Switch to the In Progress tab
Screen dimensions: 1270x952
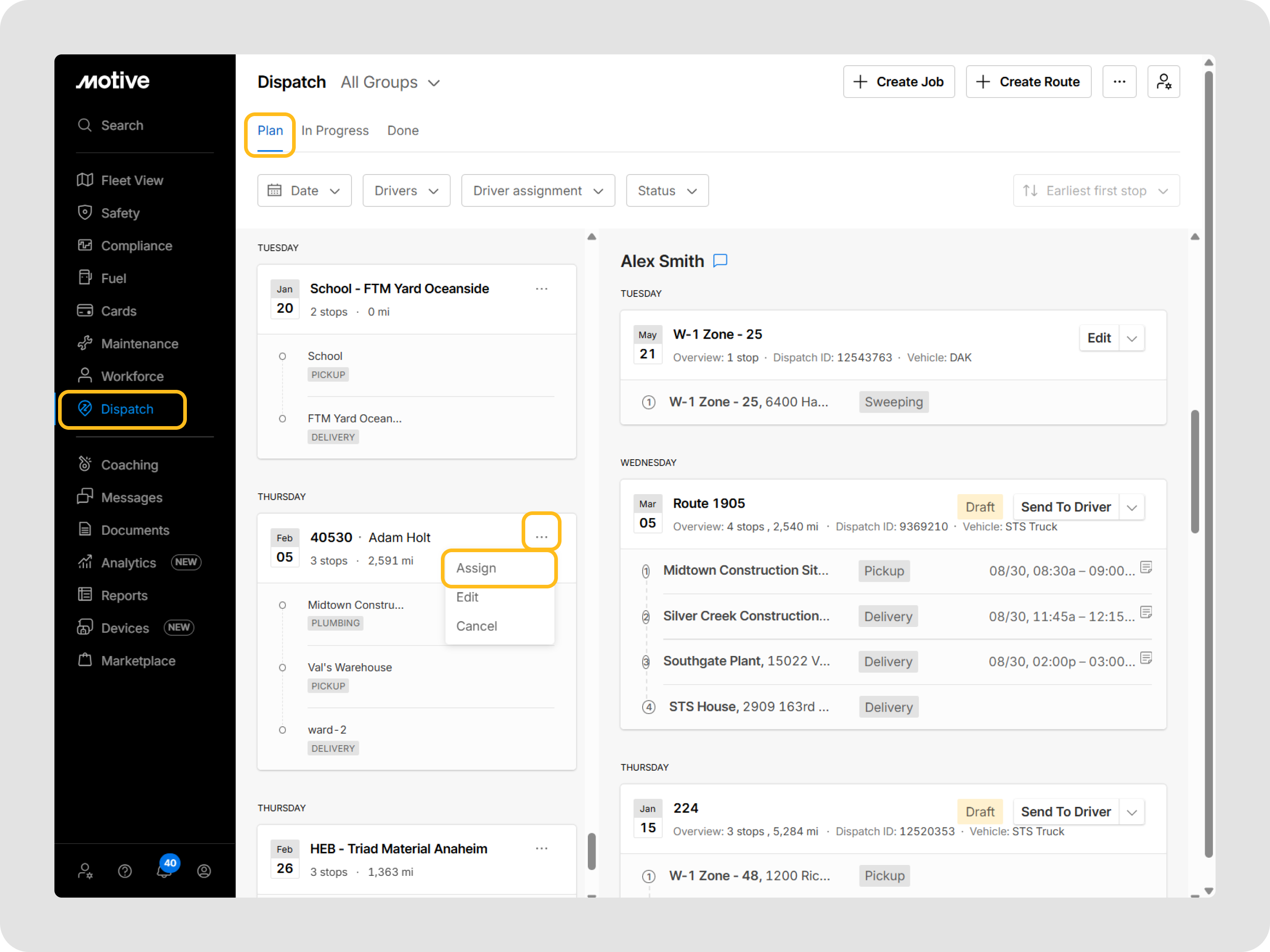pyautogui.click(x=335, y=131)
